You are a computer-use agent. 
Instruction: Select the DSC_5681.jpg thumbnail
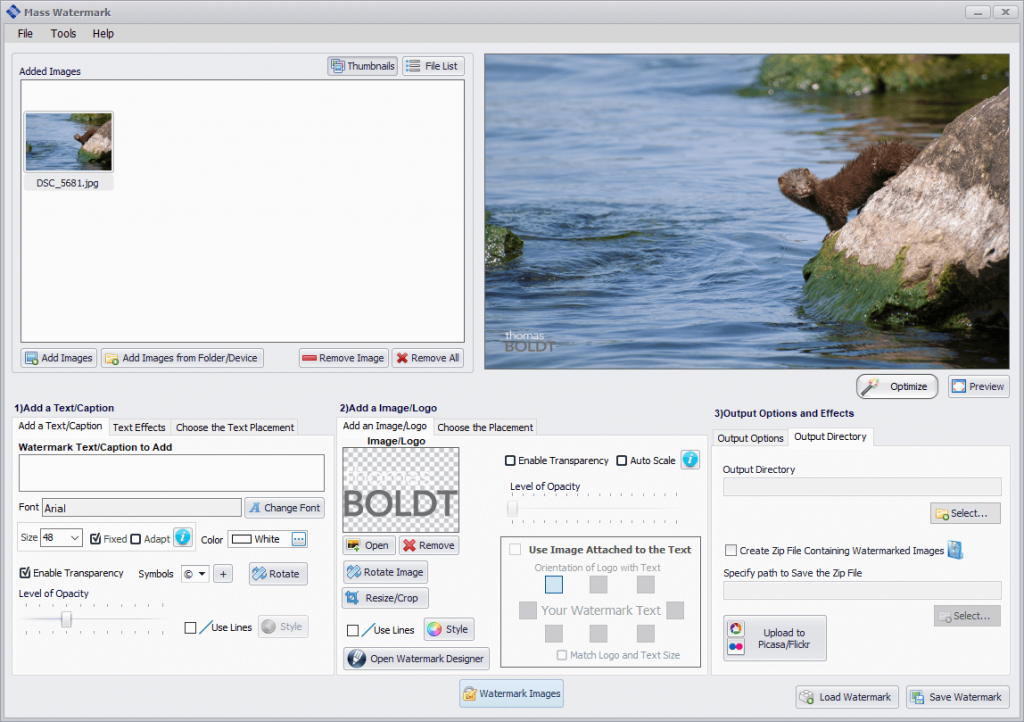pos(68,140)
